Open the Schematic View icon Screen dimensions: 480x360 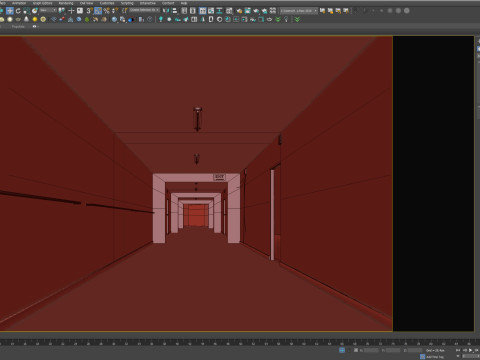[219, 11]
